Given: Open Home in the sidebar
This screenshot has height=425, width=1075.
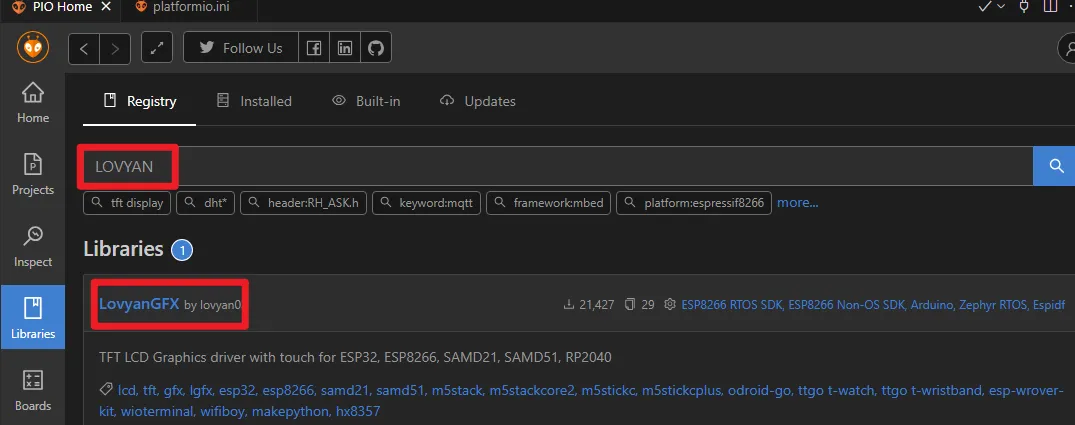Looking at the screenshot, I should coord(33,103).
